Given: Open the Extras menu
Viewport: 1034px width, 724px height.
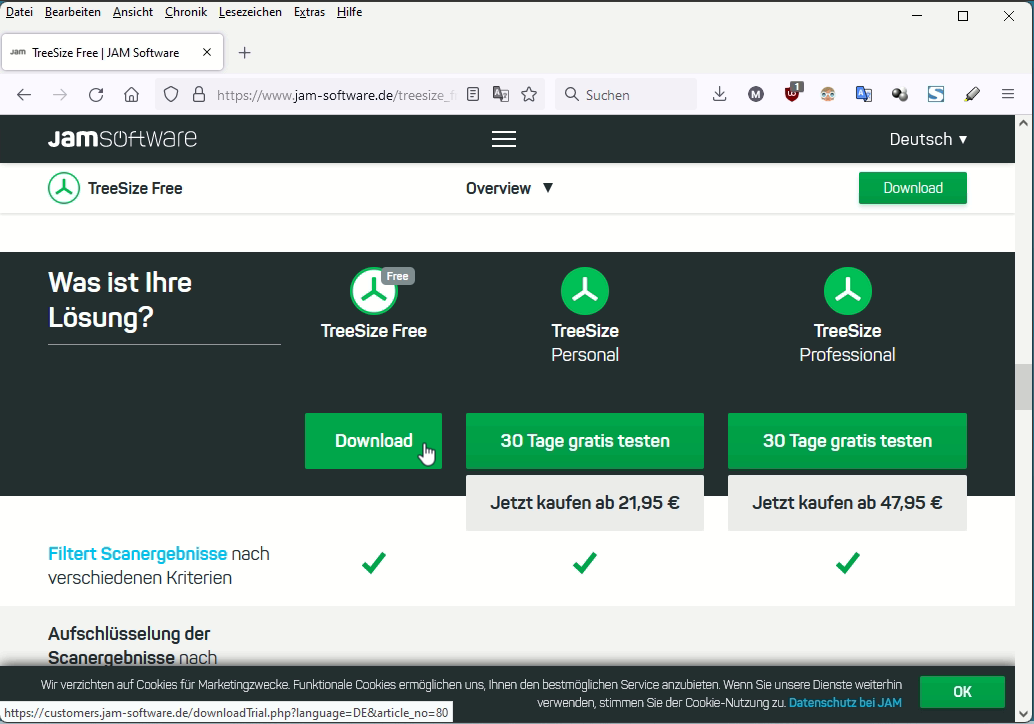Looking at the screenshot, I should (x=309, y=12).
